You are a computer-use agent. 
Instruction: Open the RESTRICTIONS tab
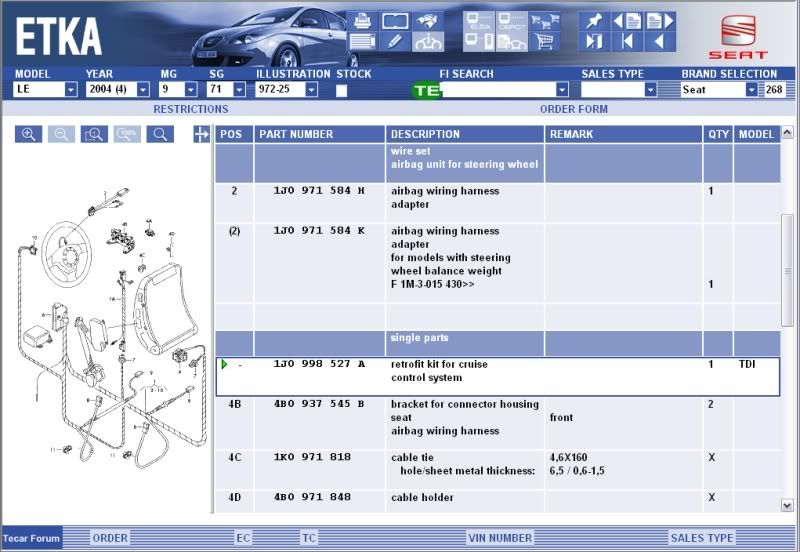[191, 109]
